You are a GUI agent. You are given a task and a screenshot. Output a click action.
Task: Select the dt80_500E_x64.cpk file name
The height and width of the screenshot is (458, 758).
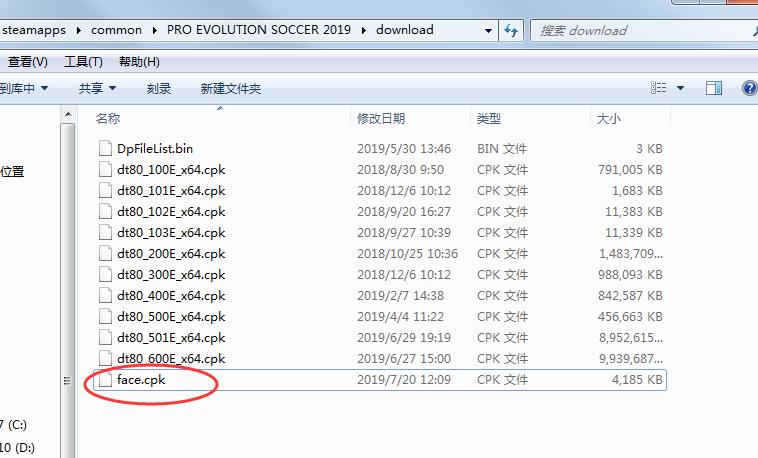click(x=171, y=316)
